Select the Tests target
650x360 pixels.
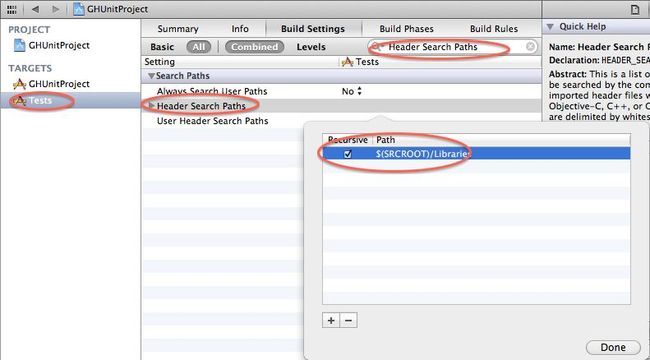[70, 100]
